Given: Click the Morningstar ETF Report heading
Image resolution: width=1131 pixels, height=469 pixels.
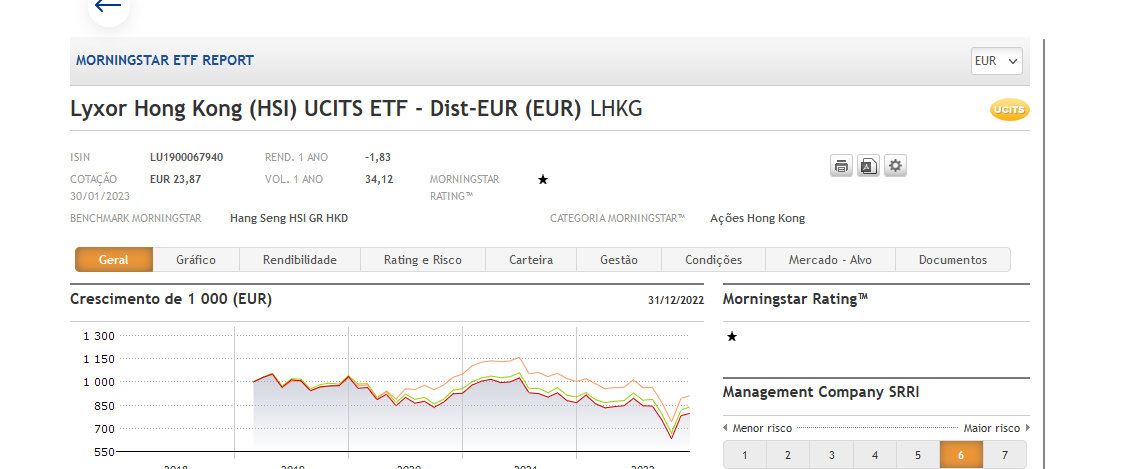Looking at the screenshot, I should coord(165,61).
